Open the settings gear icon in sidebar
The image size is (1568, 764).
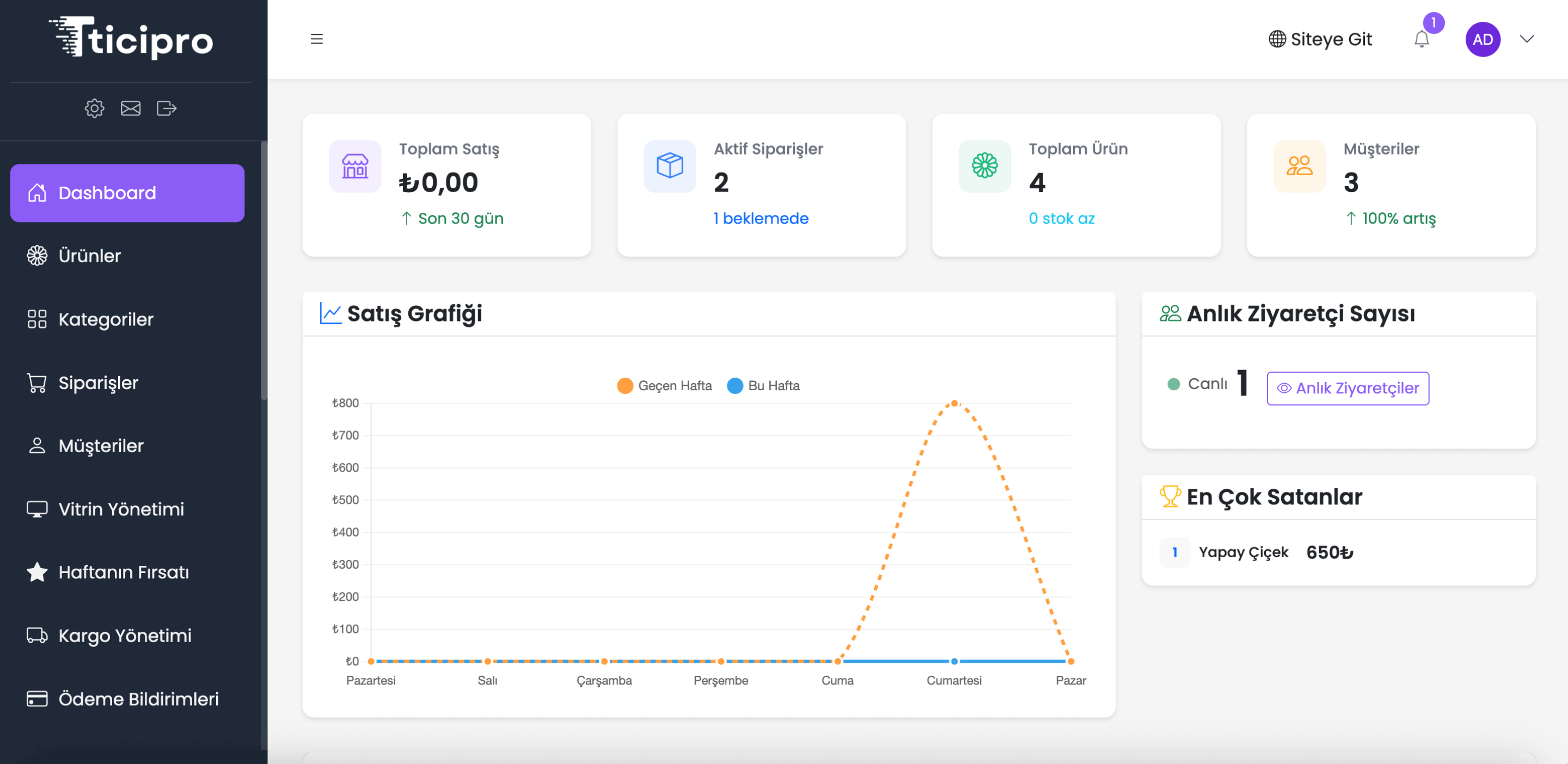[94, 108]
